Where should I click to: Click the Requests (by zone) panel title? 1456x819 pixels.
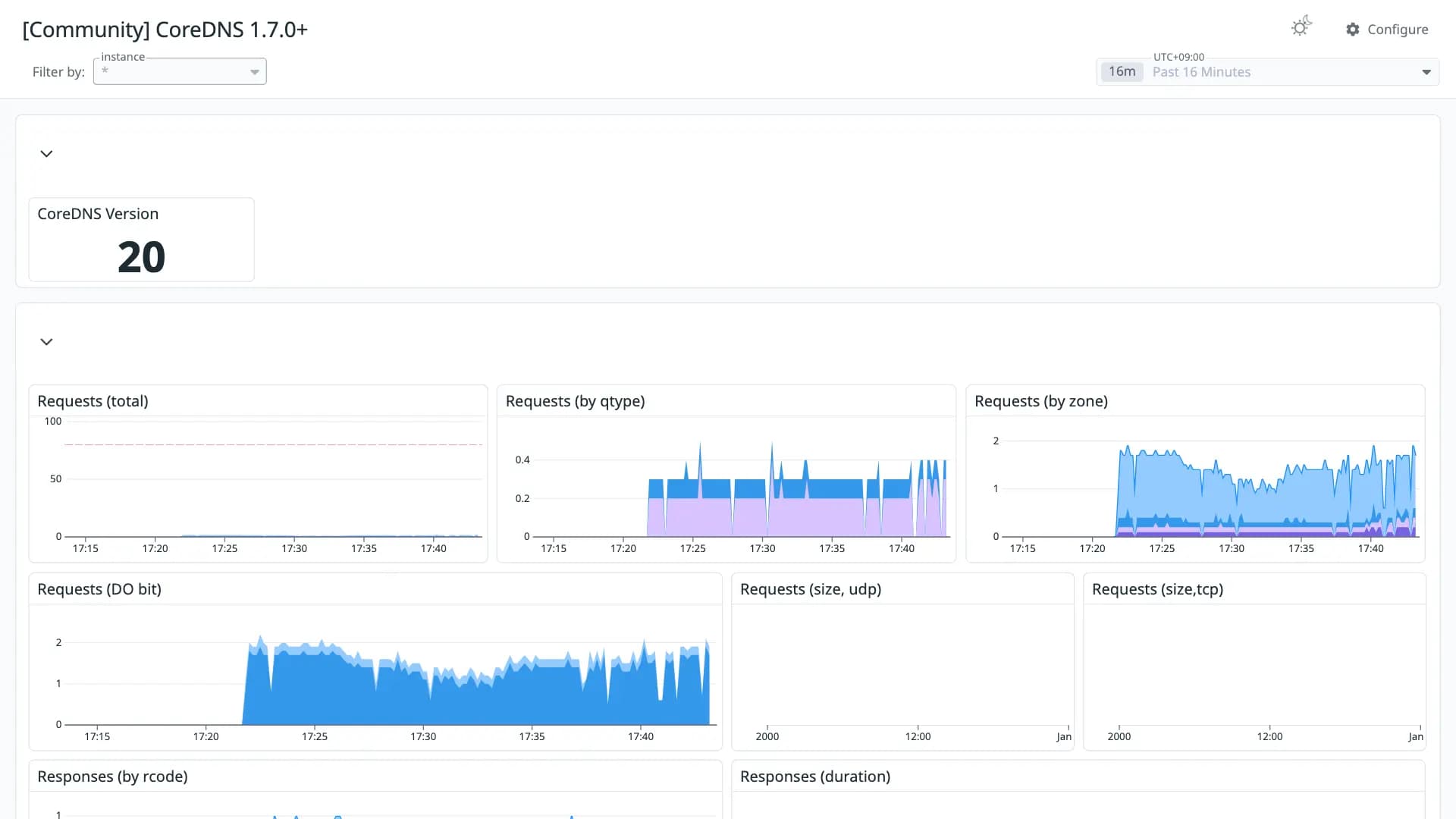tap(1040, 401)
